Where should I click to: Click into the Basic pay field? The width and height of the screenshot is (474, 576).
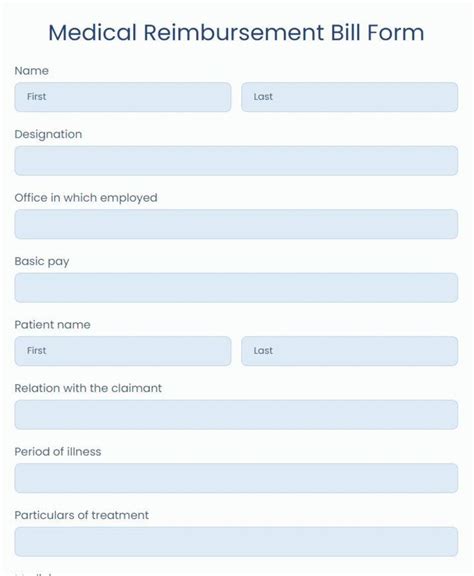click(236, 288)
